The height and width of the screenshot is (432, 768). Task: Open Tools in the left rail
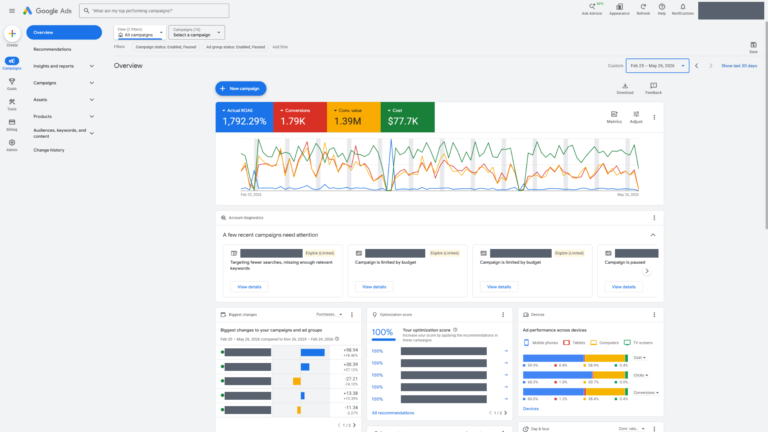[12, 104]
